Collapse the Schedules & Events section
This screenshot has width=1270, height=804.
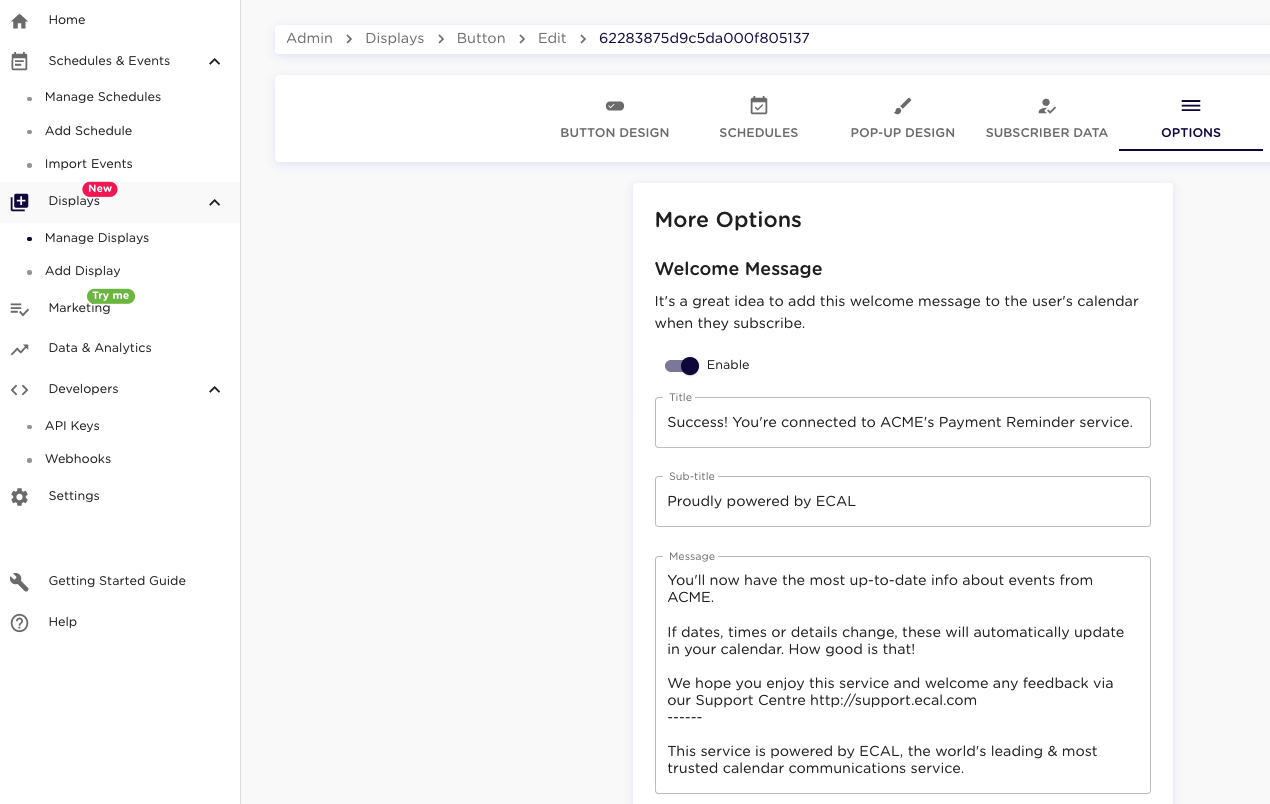click(x=214, y=62)
